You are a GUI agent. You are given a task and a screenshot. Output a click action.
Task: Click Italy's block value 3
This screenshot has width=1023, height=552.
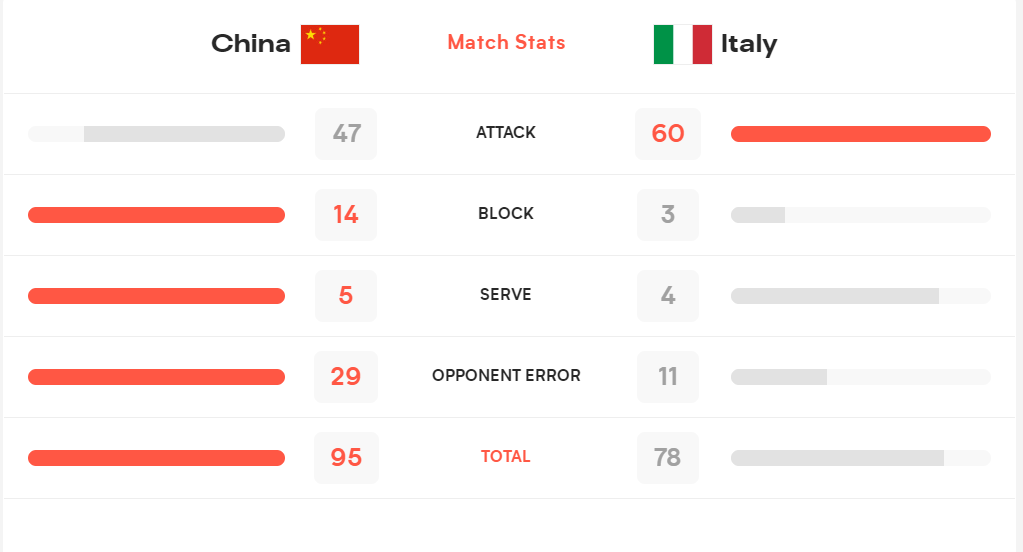point(667,215)
